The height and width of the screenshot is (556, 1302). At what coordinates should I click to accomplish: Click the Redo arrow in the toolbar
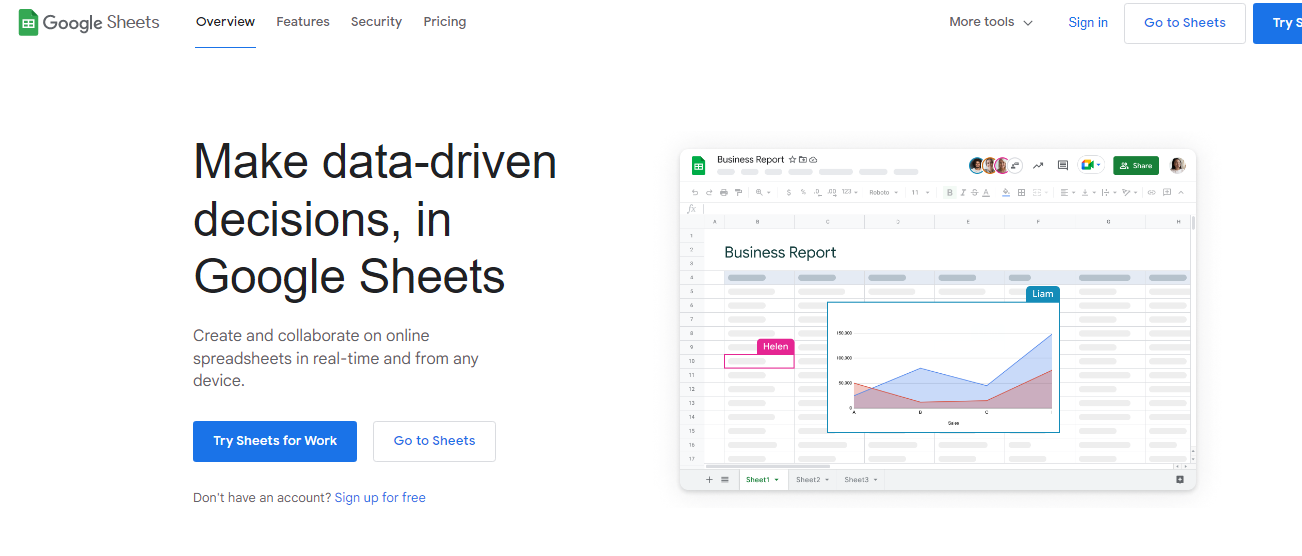[x=709, y=192]
